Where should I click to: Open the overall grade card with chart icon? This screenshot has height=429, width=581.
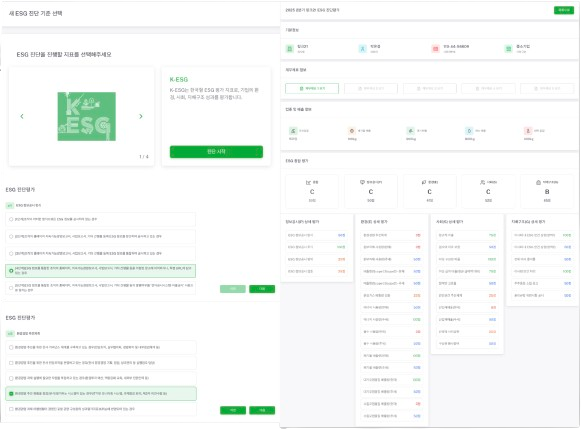point(312,191)
